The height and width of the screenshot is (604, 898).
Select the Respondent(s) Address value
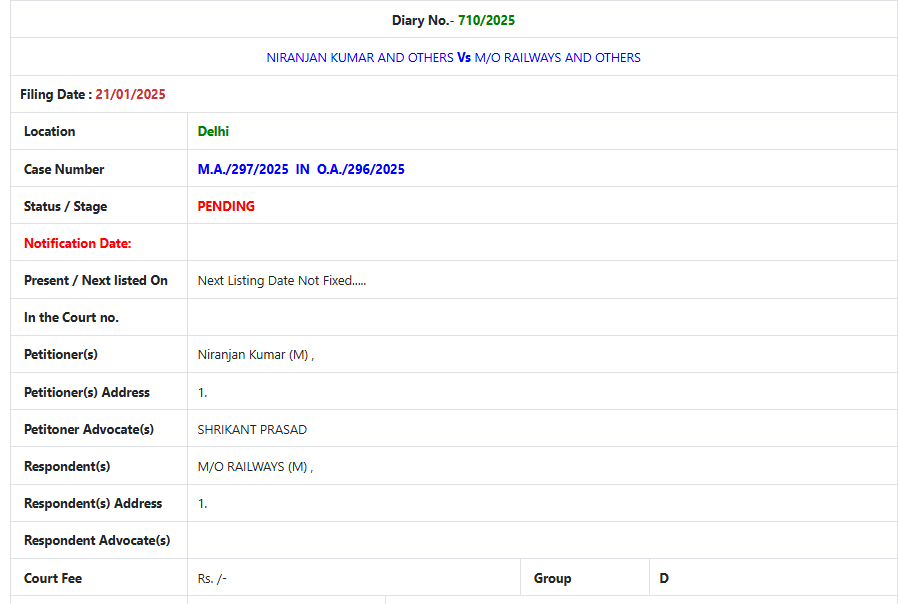[203, 503]
